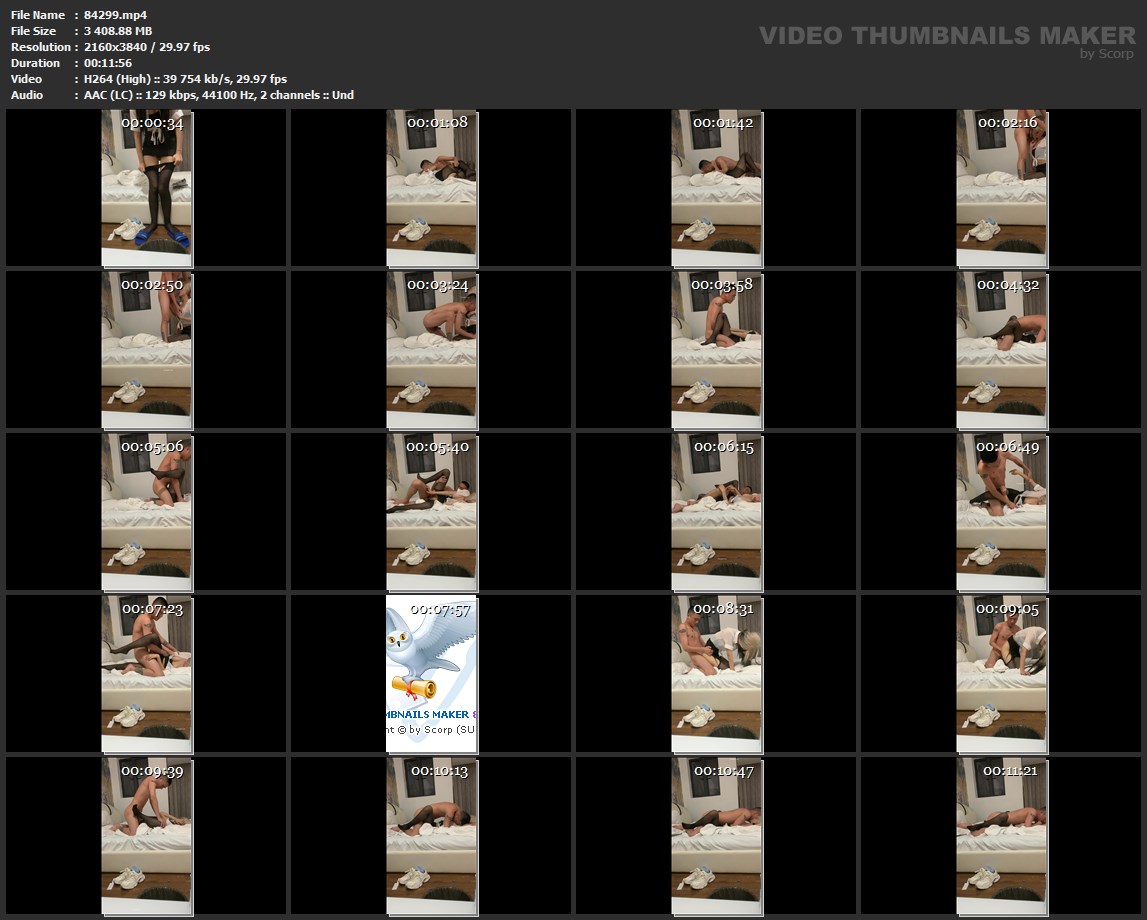1147x920 pixels.
Task: Click the thumbnail marked 00:05:06
Action: click(x=146, y=512)
